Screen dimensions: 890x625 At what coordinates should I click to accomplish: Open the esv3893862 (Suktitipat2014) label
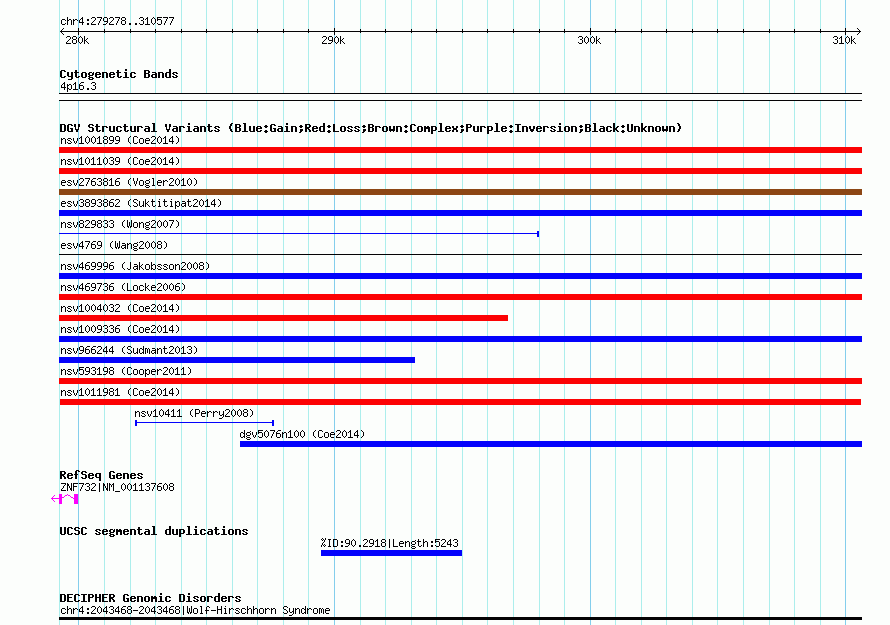(x=141, y=203)
